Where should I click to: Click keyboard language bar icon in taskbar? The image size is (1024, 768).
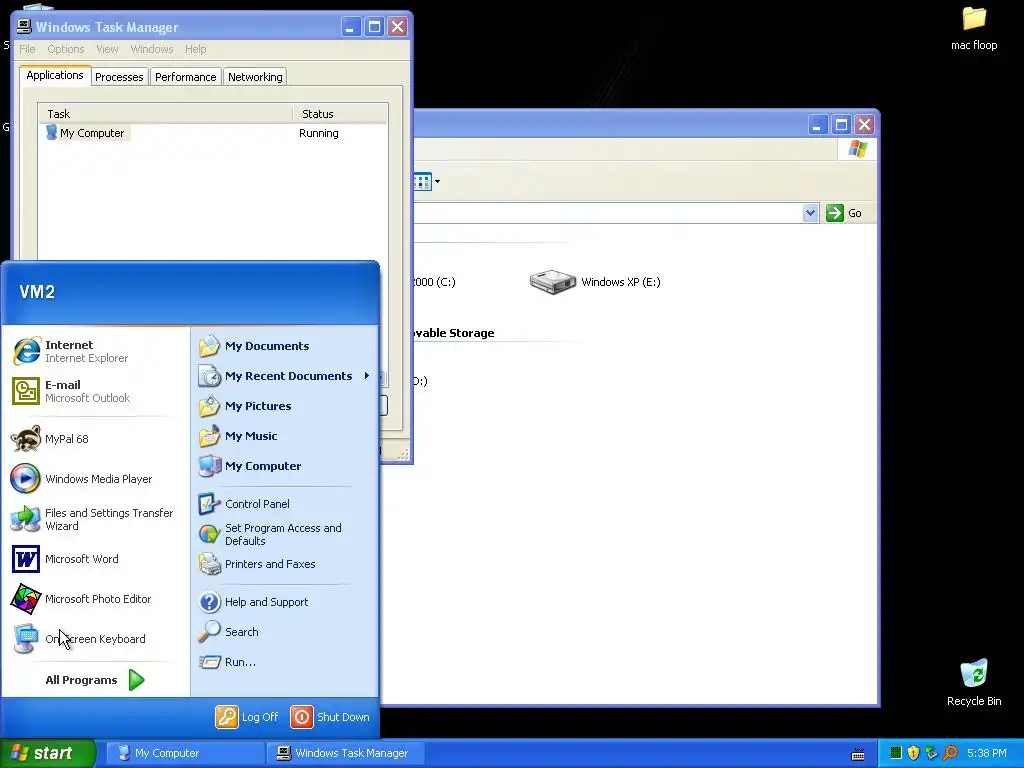pyautogui.click(x=858, y=755)
